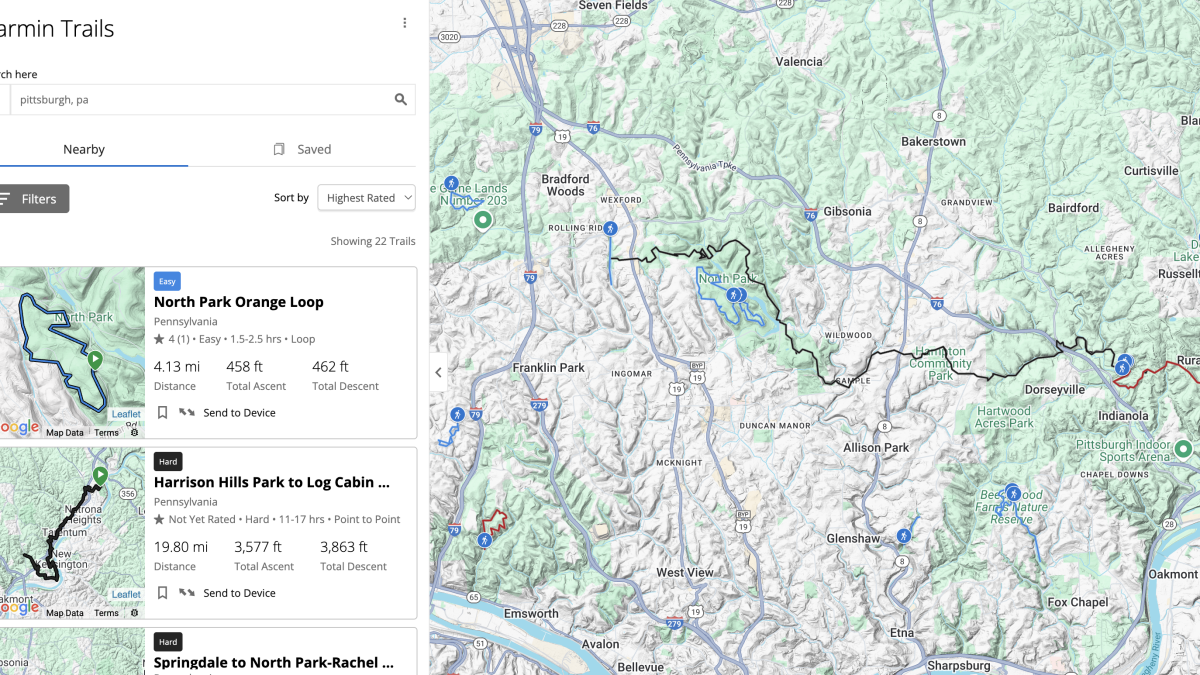Viewport: 1200px width, 675px height.
Task: Open the Harrison Hills Park map thumbnail
Action: [72, 532]
